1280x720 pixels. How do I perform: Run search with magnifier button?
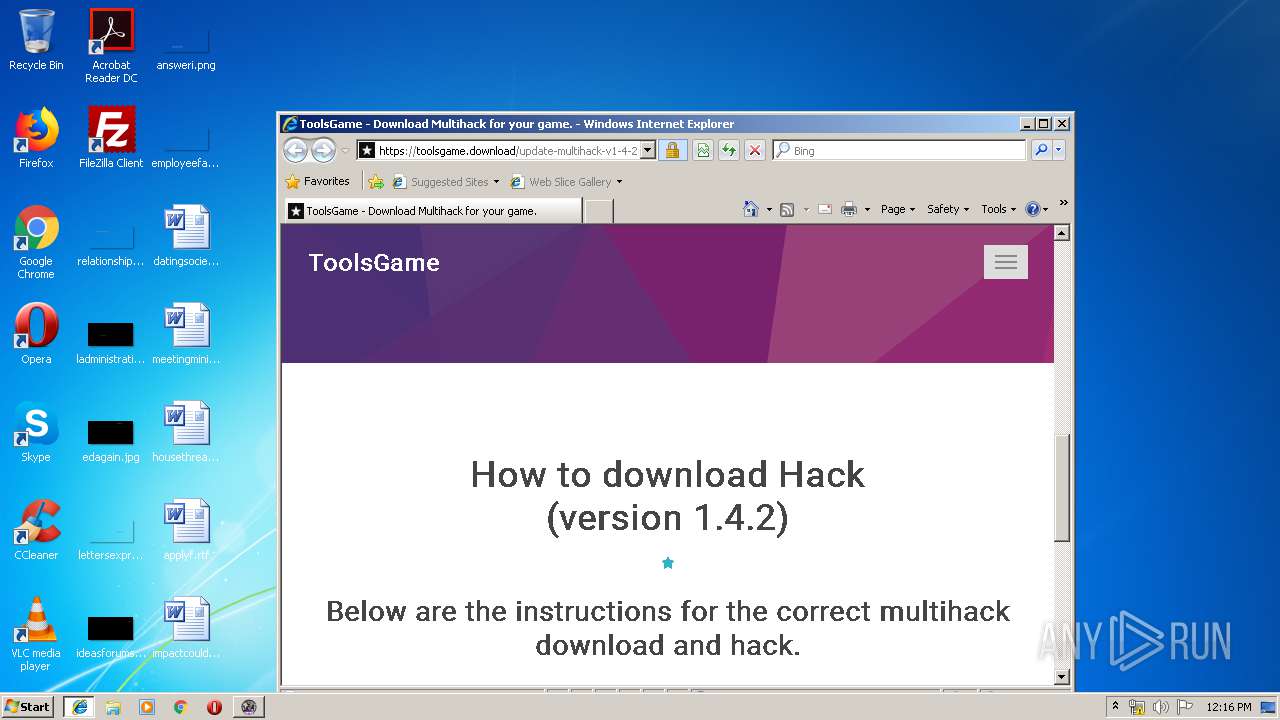pyautogui.click(x=1041, y=151)
